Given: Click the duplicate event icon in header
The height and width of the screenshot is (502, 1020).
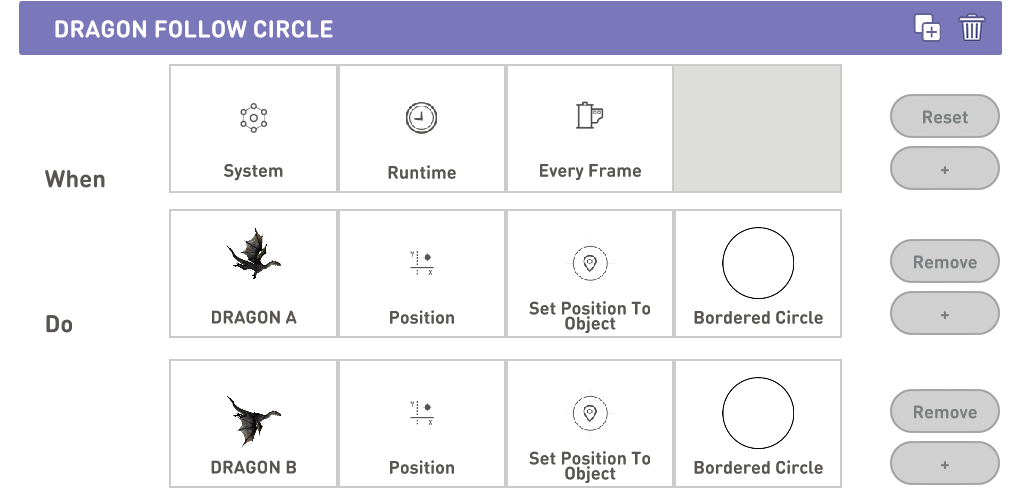Looking at the screenshot, I should (x=927, y=28).
